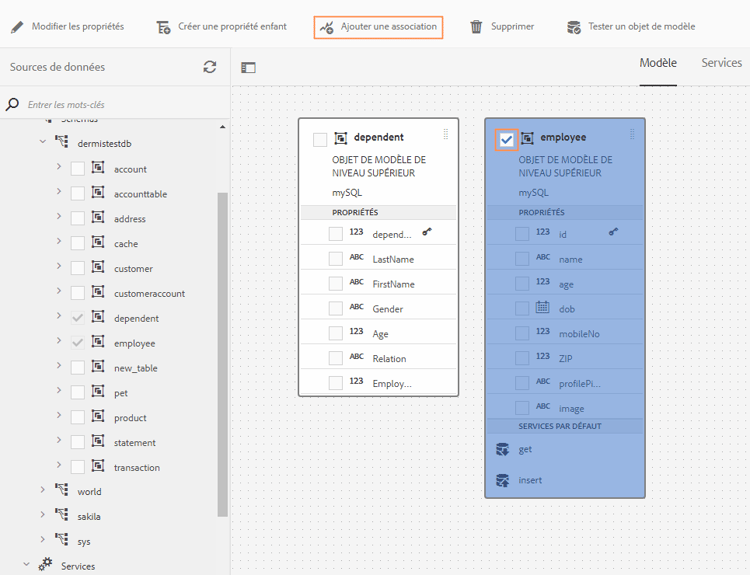Click the Créer une propriété enfant icon

(x=163, y=27)
